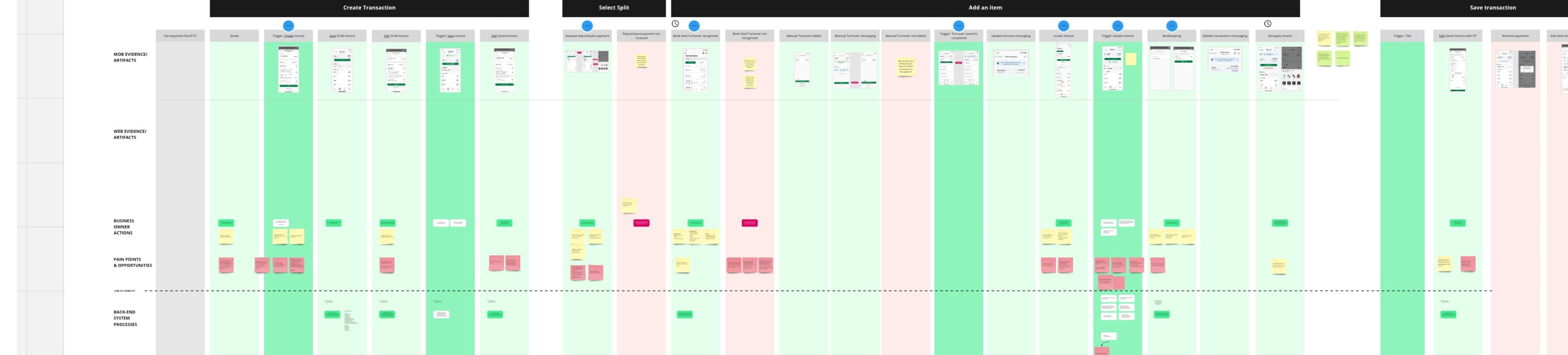The image size is (1568, 355).
Task: Select Update transactions messaging header
Action: pos(1225,36)
